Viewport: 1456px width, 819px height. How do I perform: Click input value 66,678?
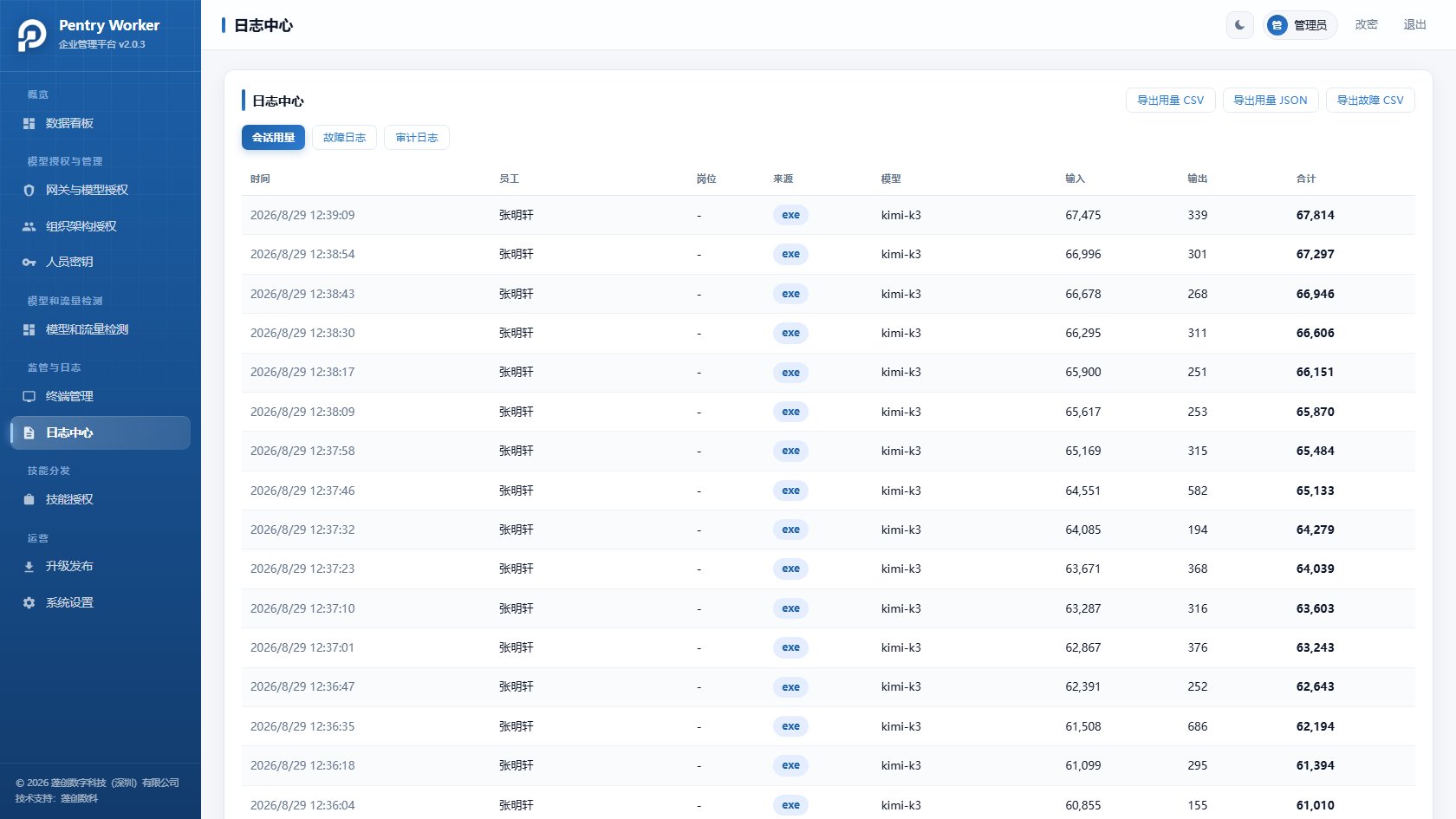(x=1083, y=294)
